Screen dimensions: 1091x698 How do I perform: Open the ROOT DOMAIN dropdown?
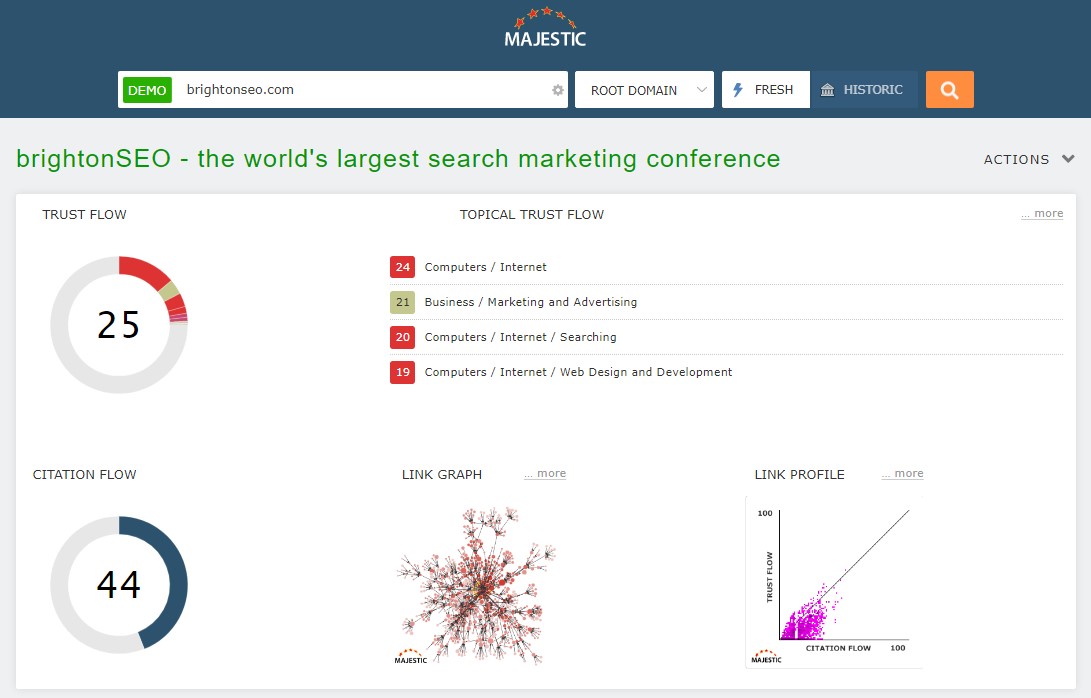644,90
